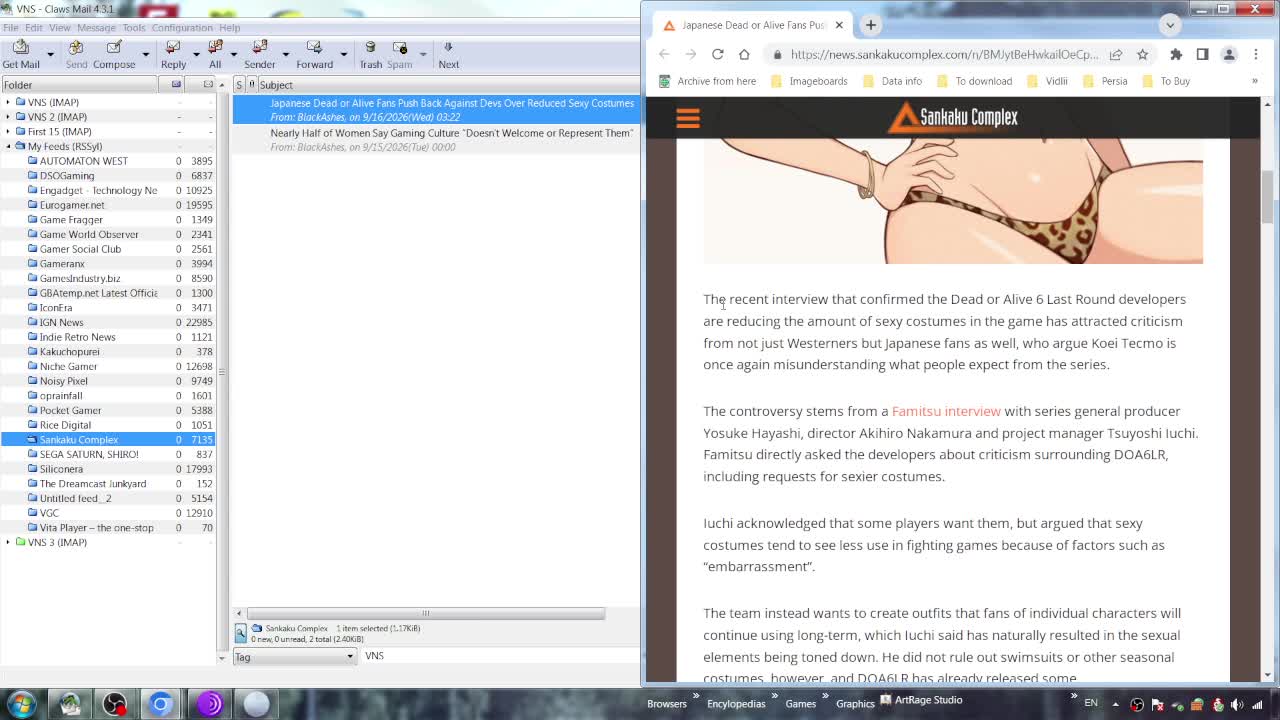Click the quick search magnifier icon
Image resolution: width=1280 pixels, height=720 pixels.
point(240,633)
